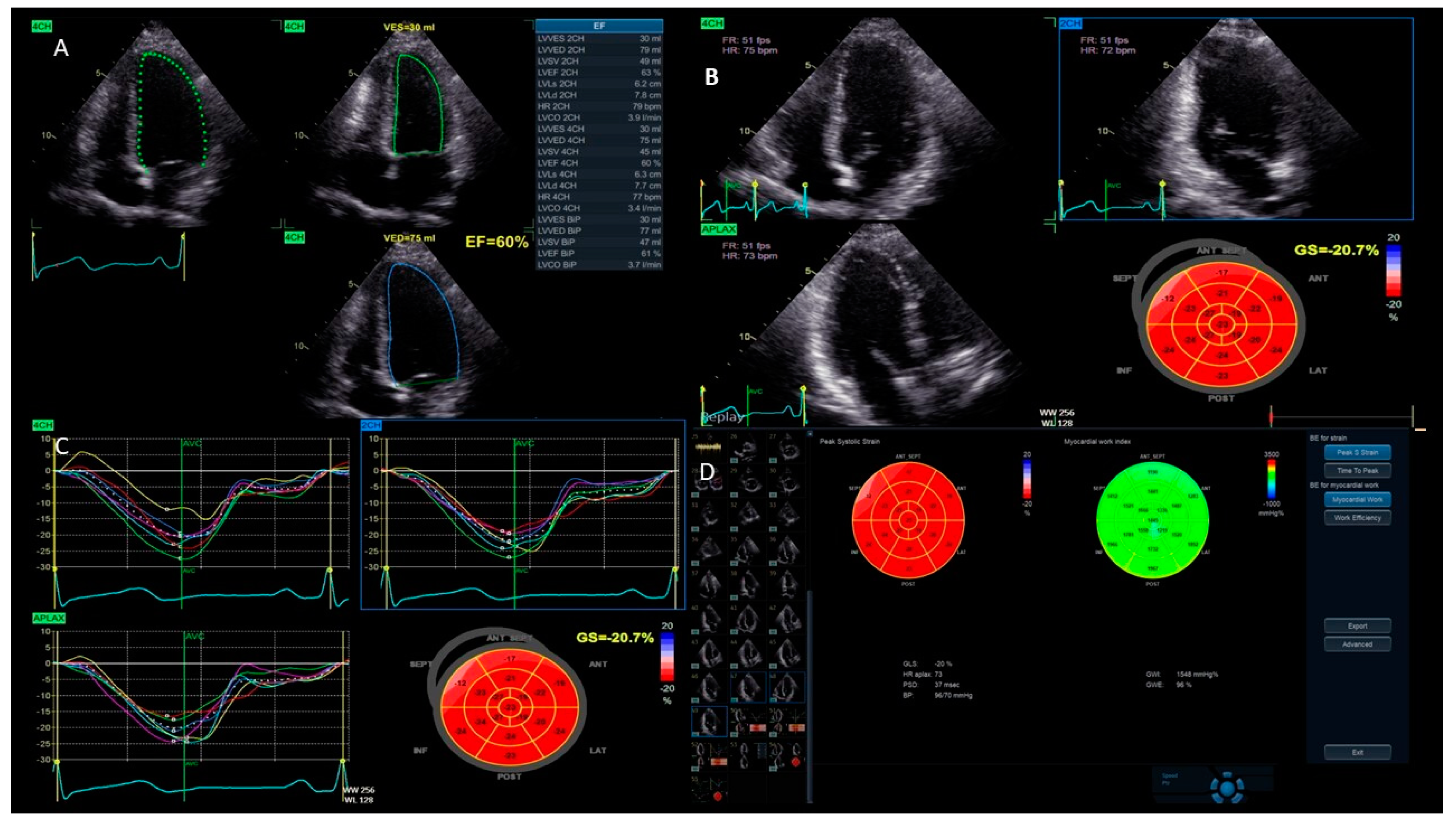Click the strain color scale bar near GS
This screenshot has height=821, width=1456.
(1393, 270)
